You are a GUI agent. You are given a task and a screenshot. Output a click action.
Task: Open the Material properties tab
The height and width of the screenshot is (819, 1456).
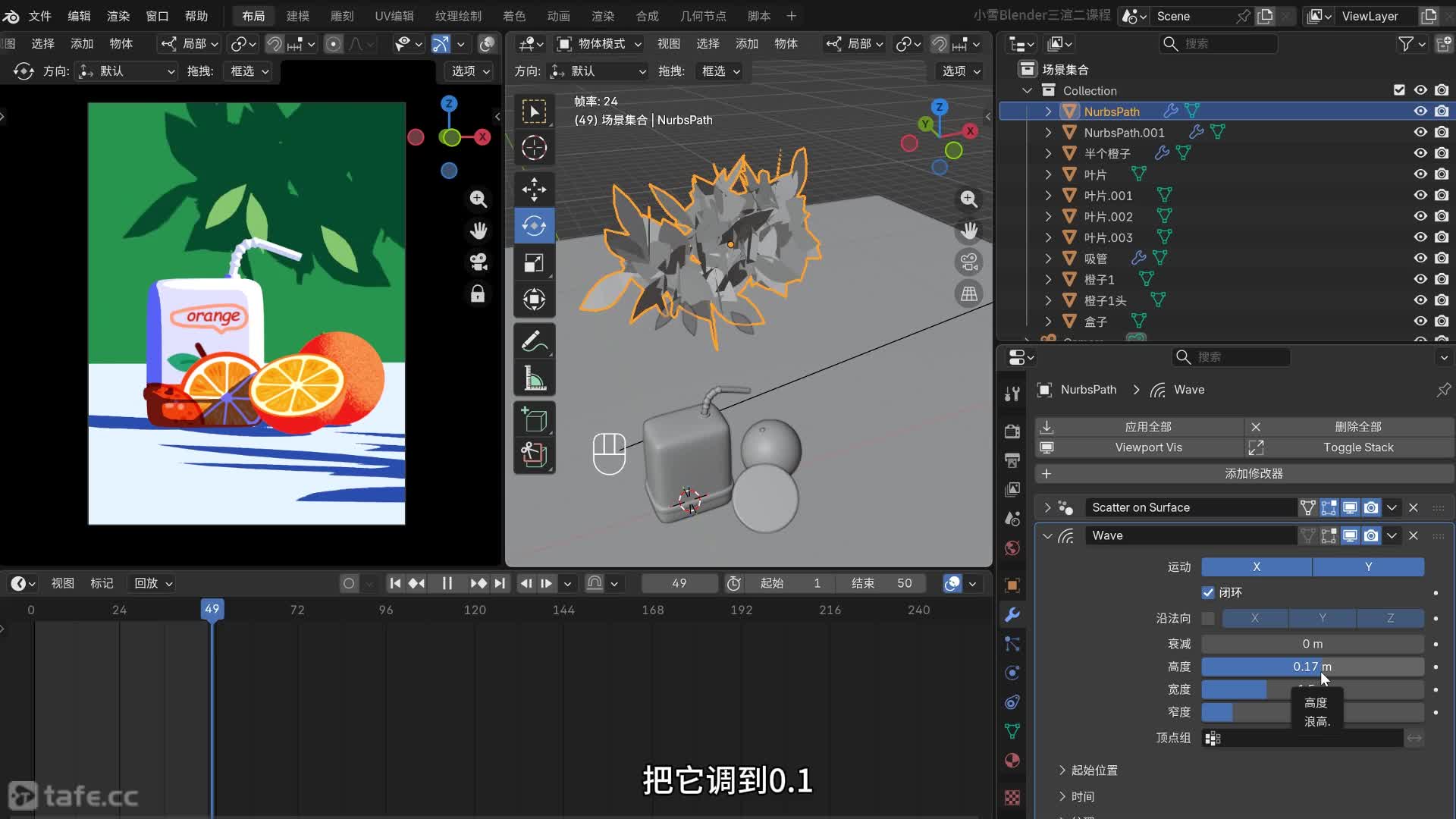click(x=1012, y=761)
